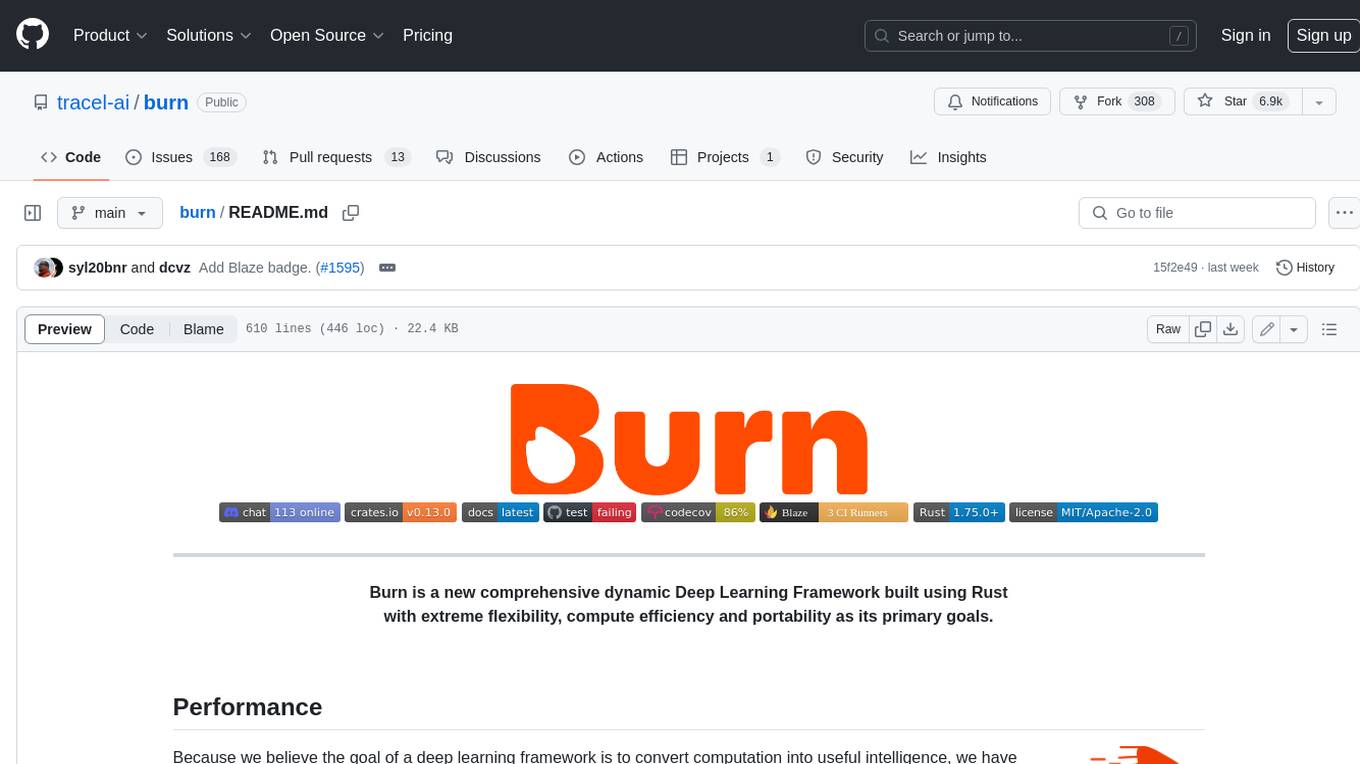This screenshot has width=1360, height=764.
Task: Open the Actions tab
Action: click(606, 157)
